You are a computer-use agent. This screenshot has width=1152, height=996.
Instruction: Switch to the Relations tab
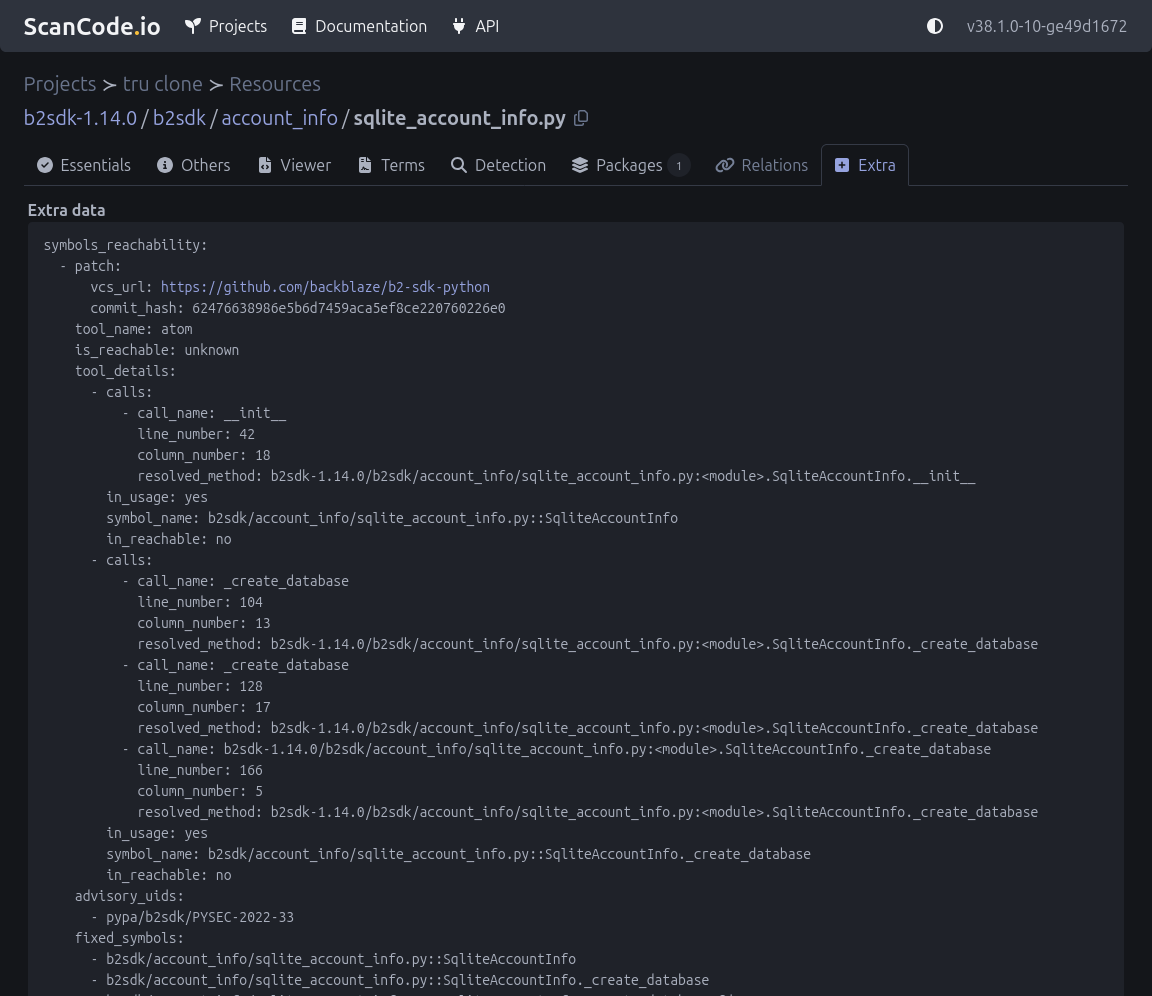[x=761, y=165]
